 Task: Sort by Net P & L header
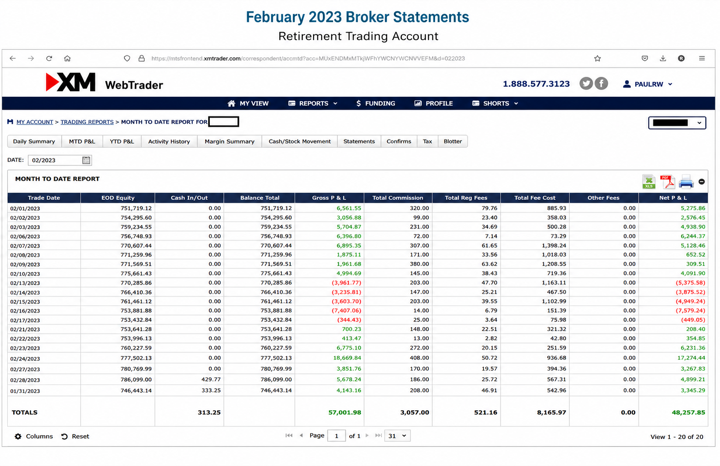tap(673, 198)
